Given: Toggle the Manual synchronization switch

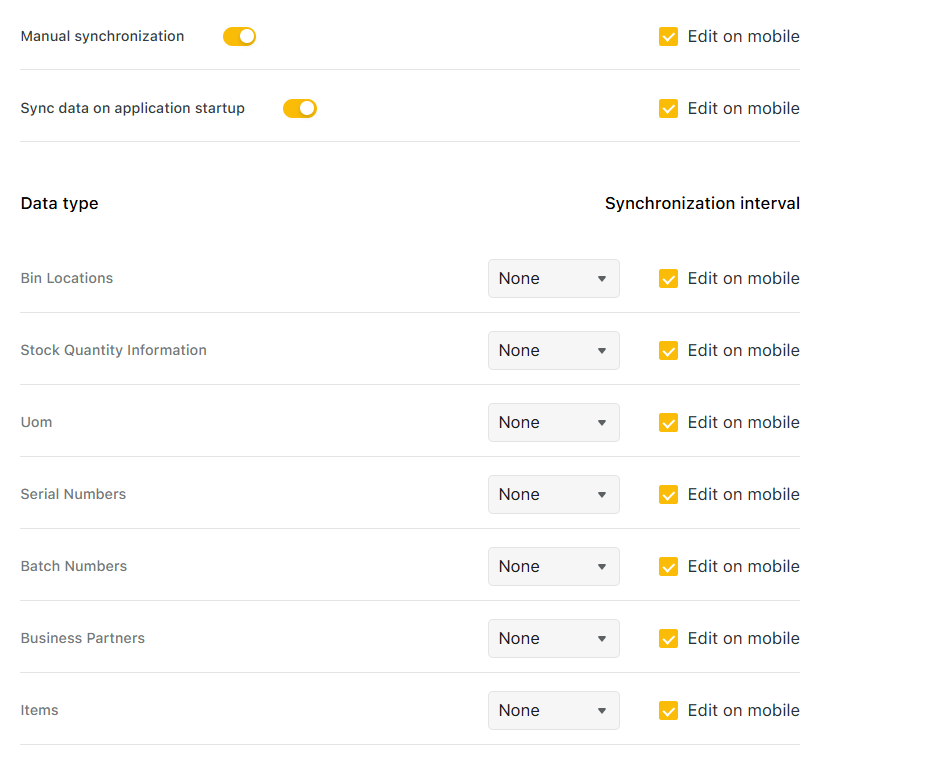Looking at the screenshot, I should pos(239,37).
